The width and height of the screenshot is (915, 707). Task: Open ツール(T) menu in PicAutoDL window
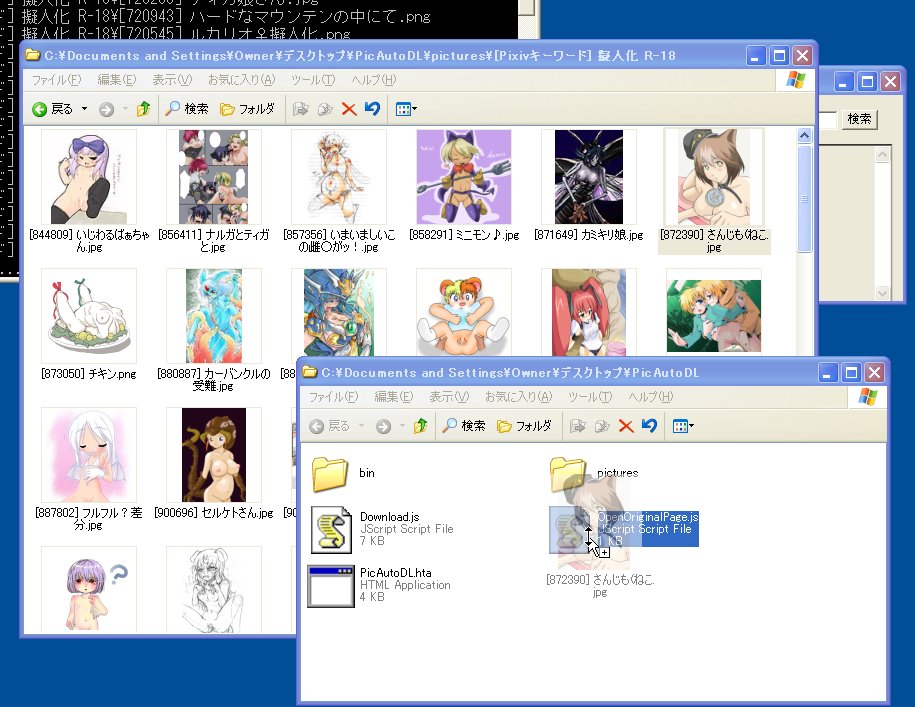pos(590,397)
